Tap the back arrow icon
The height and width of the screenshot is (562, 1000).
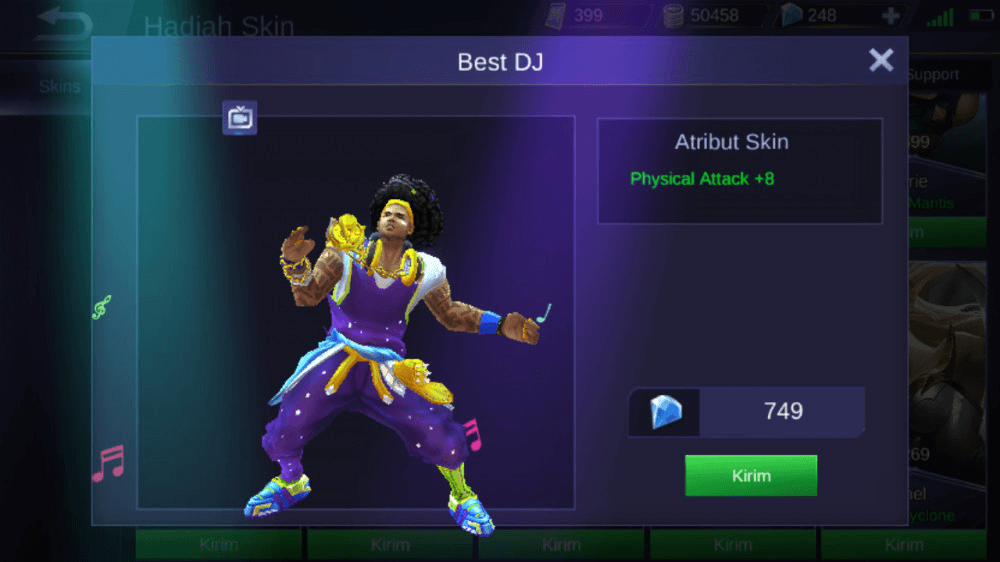point(62,24)
